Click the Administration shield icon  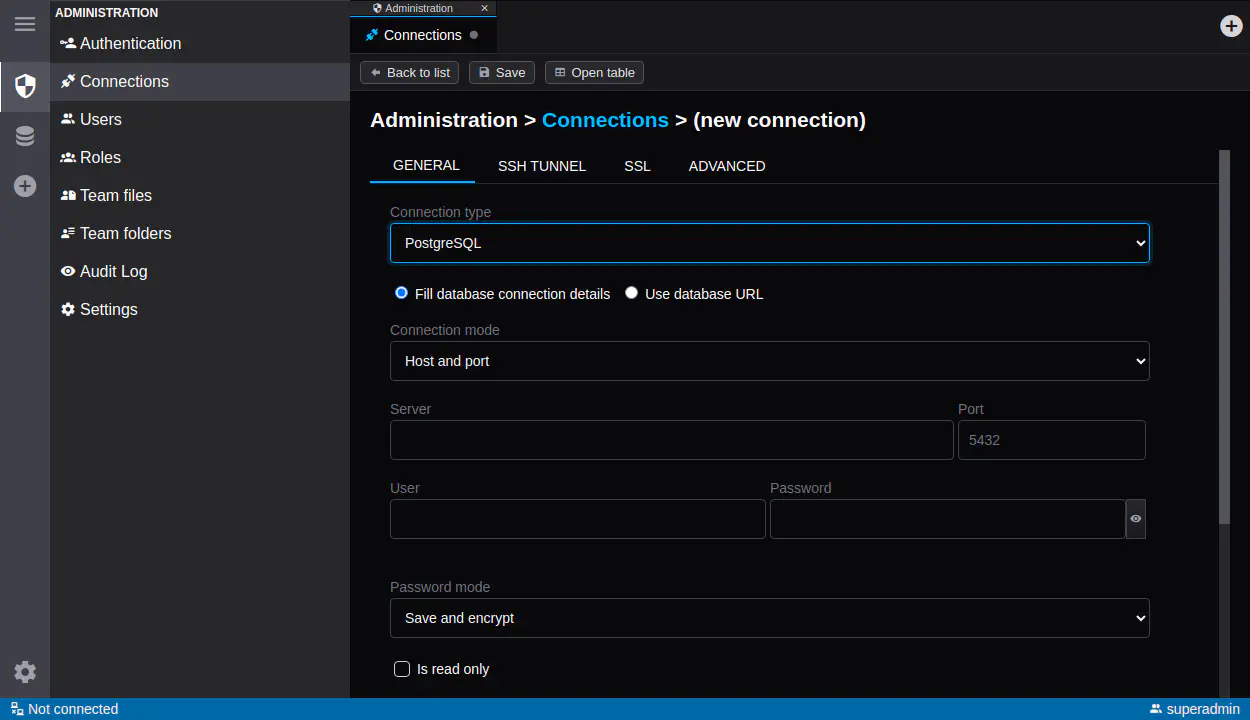25,86
